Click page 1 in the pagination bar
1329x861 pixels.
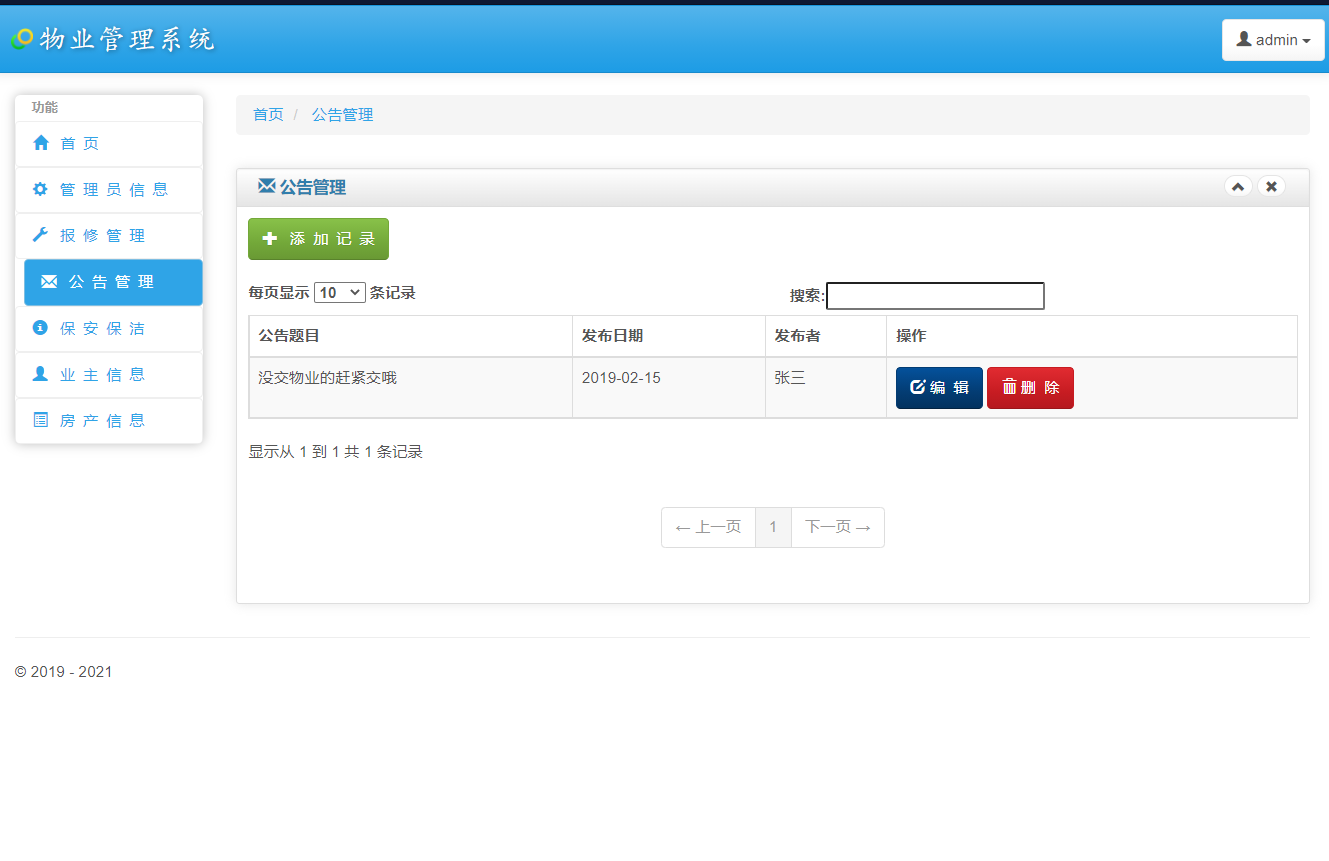pyautogui.click(x=773, y=527)
